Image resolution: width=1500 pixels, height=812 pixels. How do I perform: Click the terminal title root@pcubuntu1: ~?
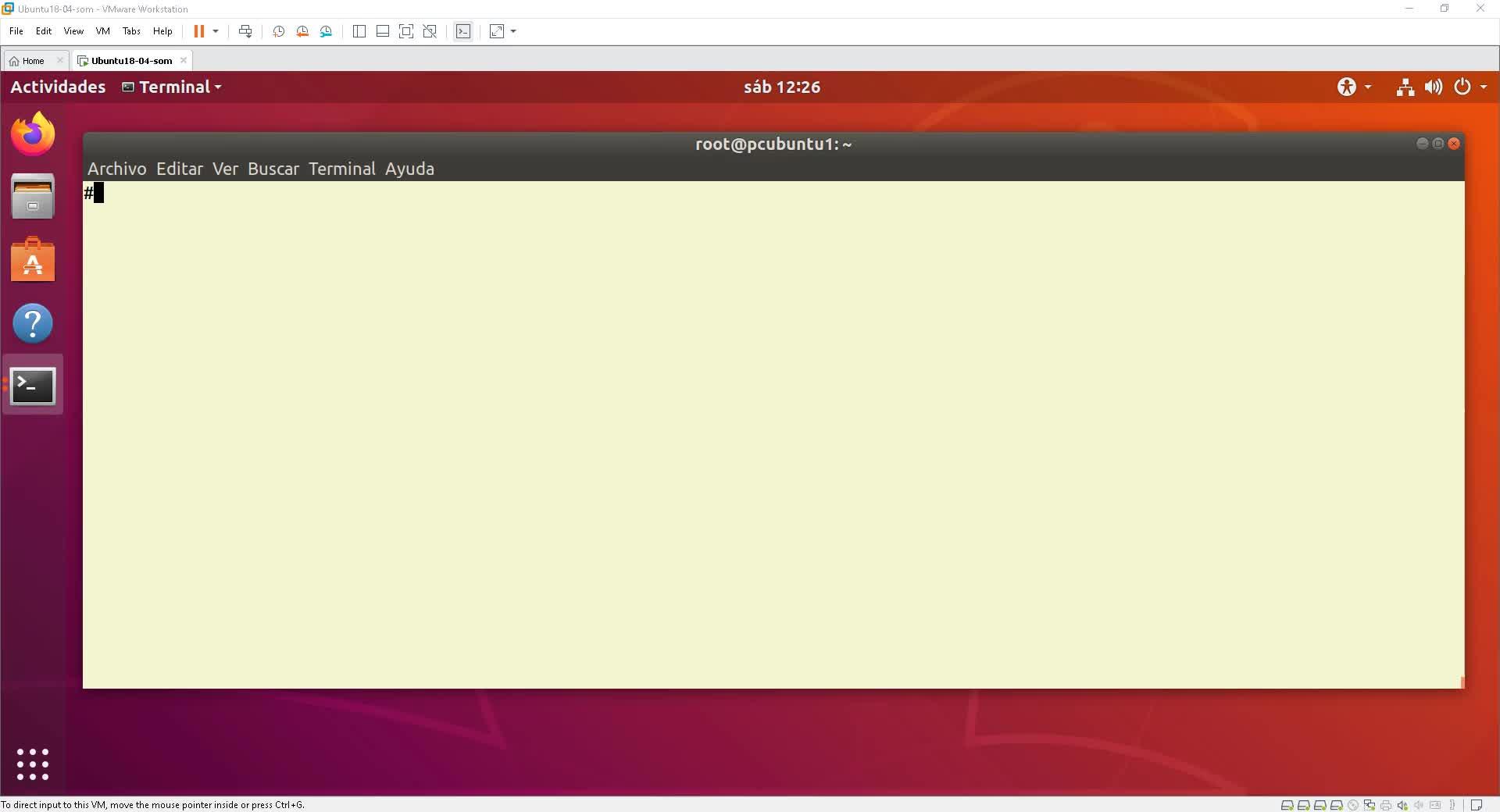(773, 144)
